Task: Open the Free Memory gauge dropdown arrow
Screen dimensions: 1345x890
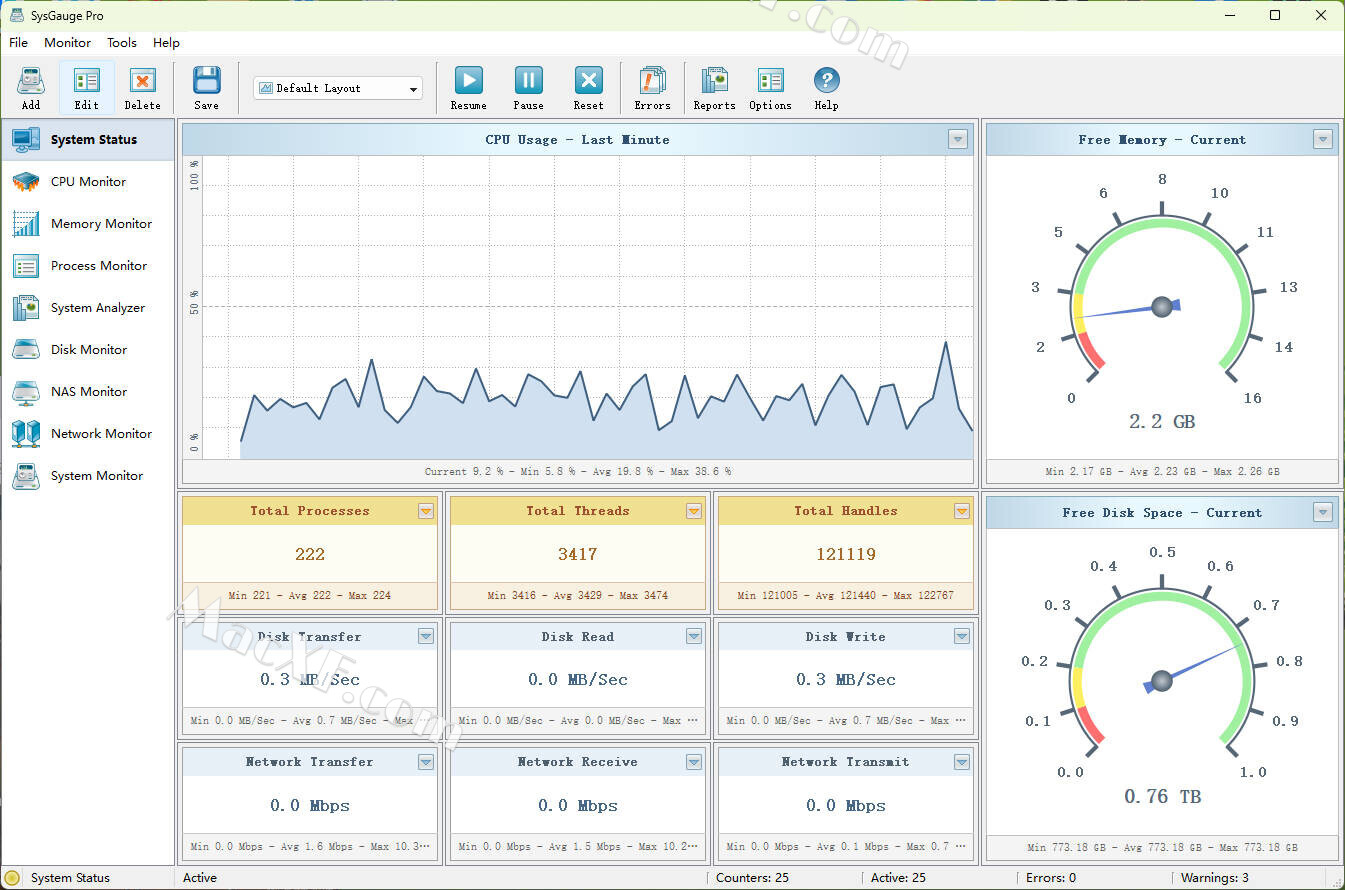Action: 1323,140
